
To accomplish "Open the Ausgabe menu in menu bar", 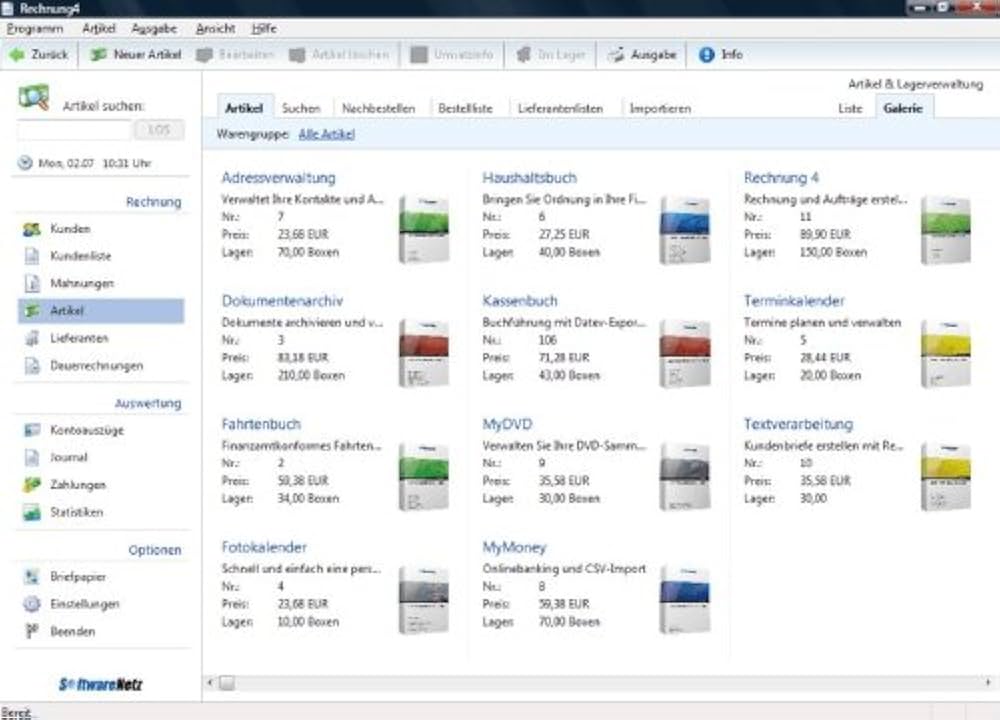I will [x=154, y=29].
